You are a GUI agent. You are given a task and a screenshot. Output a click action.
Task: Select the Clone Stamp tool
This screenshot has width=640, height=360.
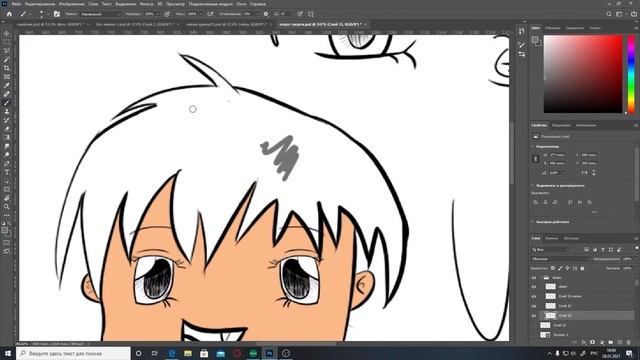pyautogui.click(x=7, y=111)
